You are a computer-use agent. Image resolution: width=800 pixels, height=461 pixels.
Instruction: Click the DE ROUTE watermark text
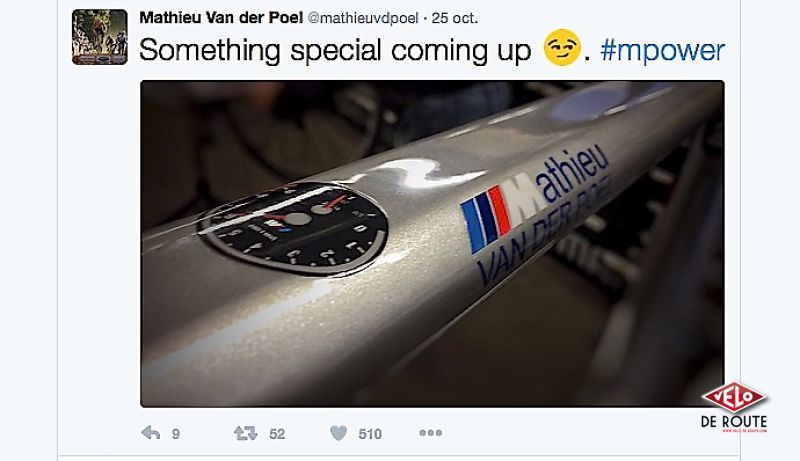pyautogui.click(x=734, y=422)
